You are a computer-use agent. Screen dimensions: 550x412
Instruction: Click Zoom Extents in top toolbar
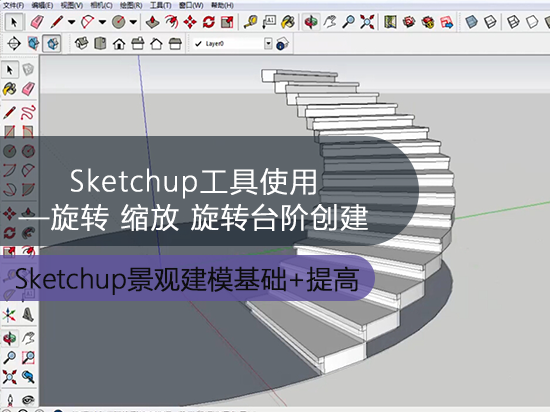367,22
